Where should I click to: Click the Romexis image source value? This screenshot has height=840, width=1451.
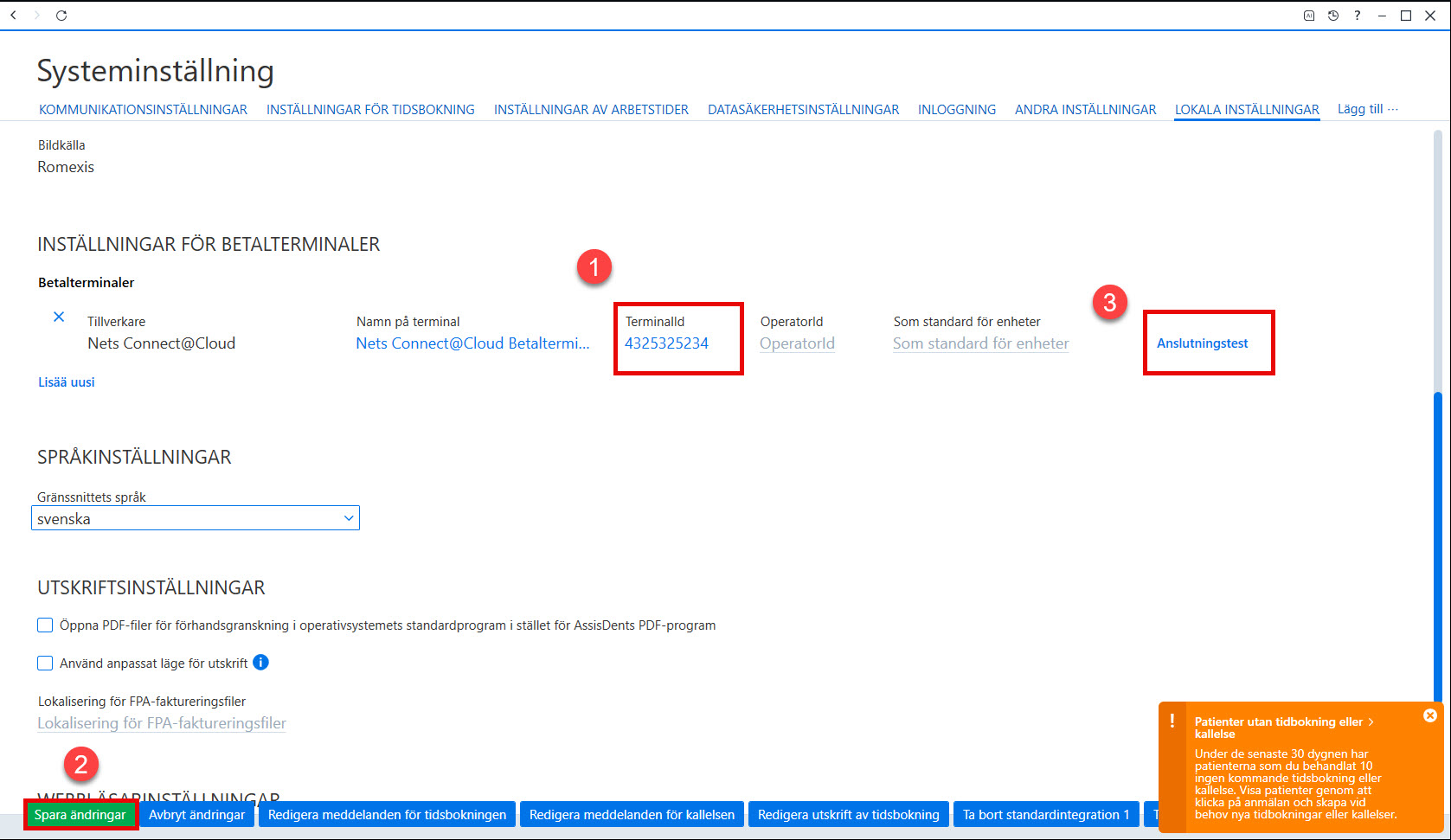66,167
